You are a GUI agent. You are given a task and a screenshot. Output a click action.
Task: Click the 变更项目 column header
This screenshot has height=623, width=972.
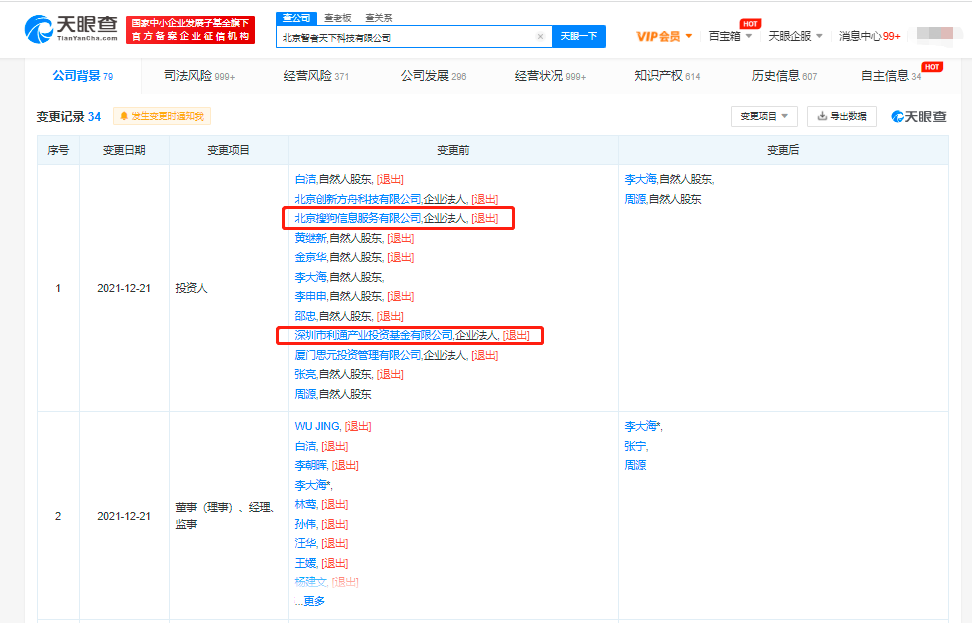[228, 150]
